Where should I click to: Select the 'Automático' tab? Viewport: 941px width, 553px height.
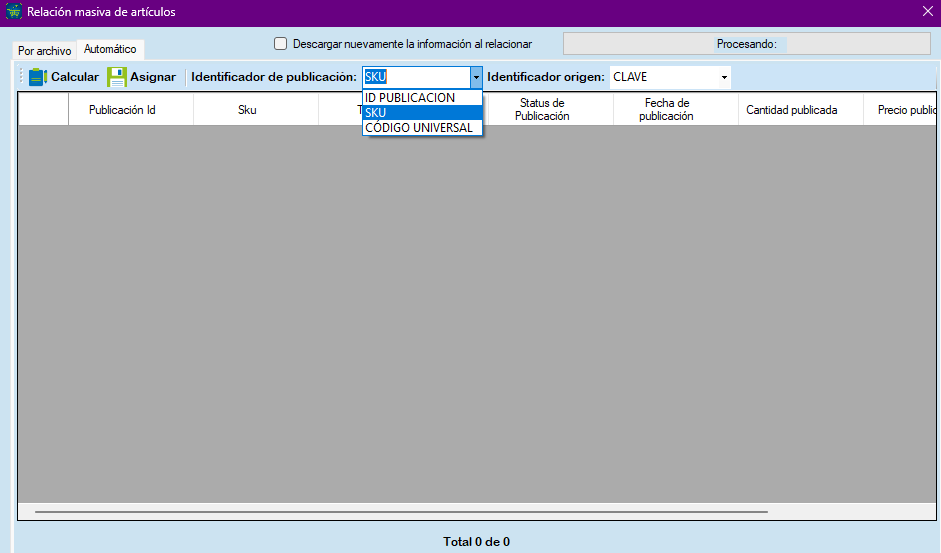click(x=110, y=49)
